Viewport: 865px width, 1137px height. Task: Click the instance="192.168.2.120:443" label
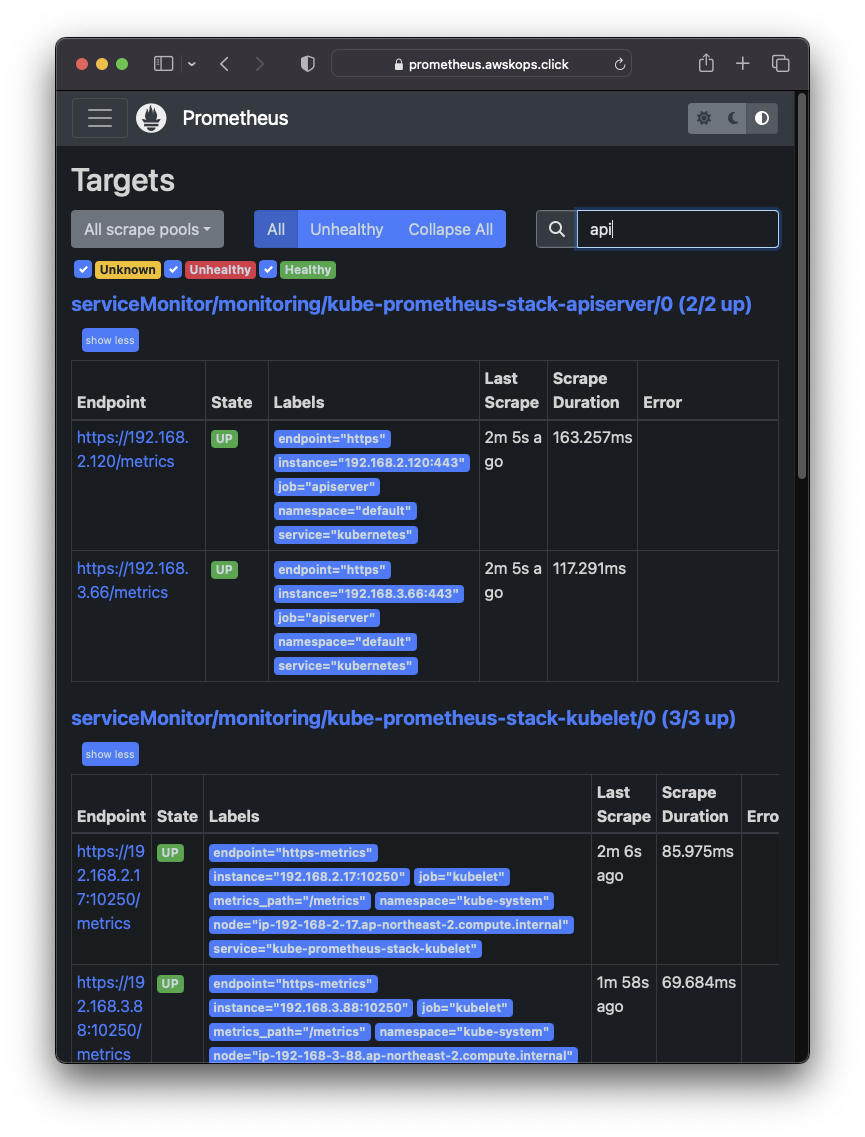(x=372, y=463)
